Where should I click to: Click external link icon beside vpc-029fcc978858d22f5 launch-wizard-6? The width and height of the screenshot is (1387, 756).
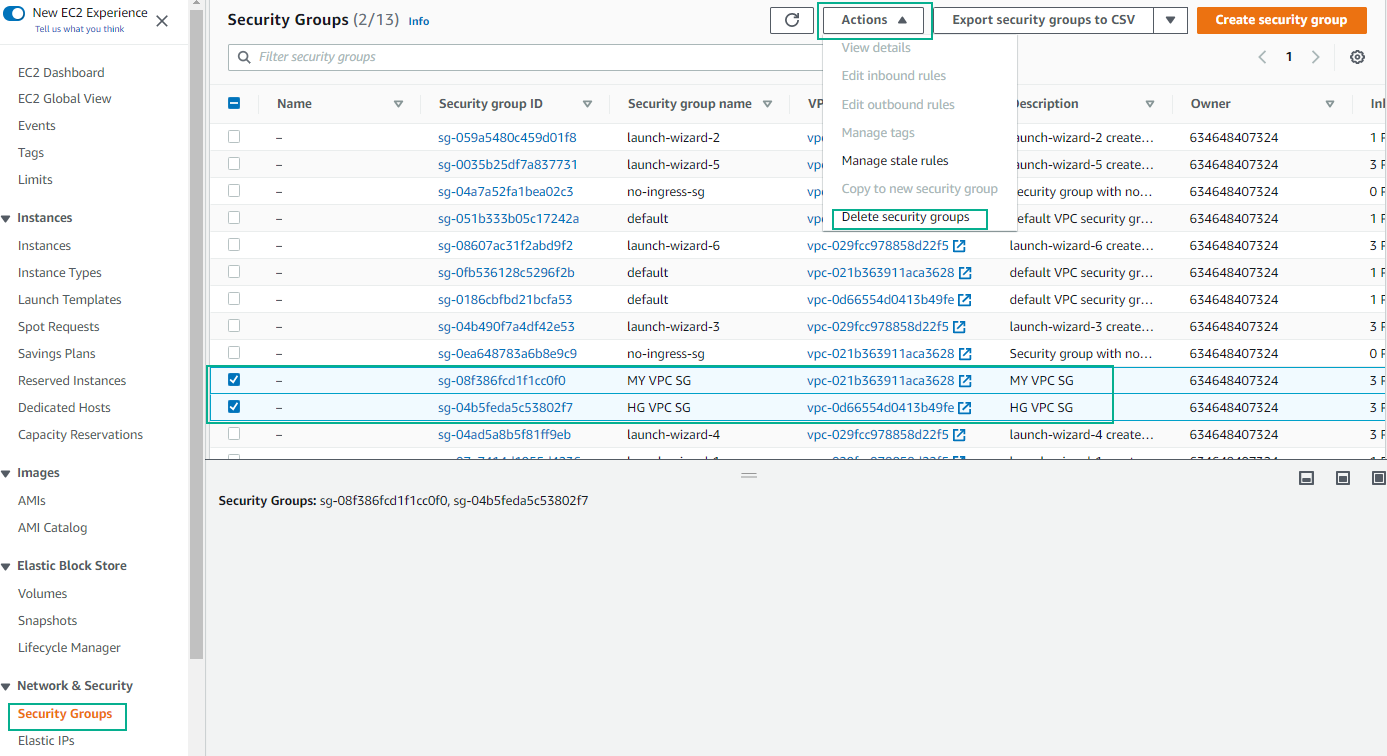(x=959, y=245)
